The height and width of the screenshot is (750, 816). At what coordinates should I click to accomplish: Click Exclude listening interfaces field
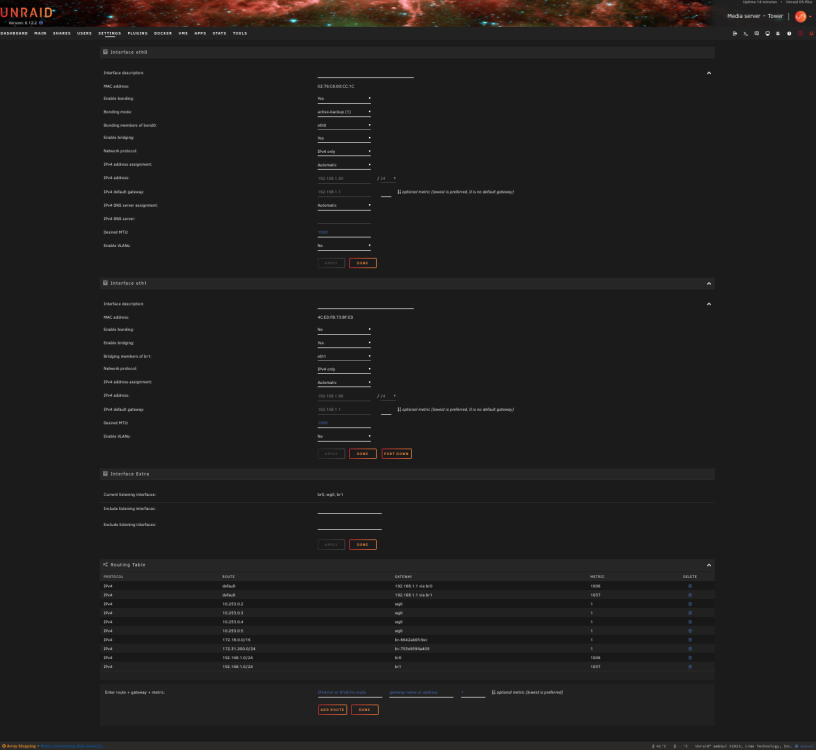point(350,526)
